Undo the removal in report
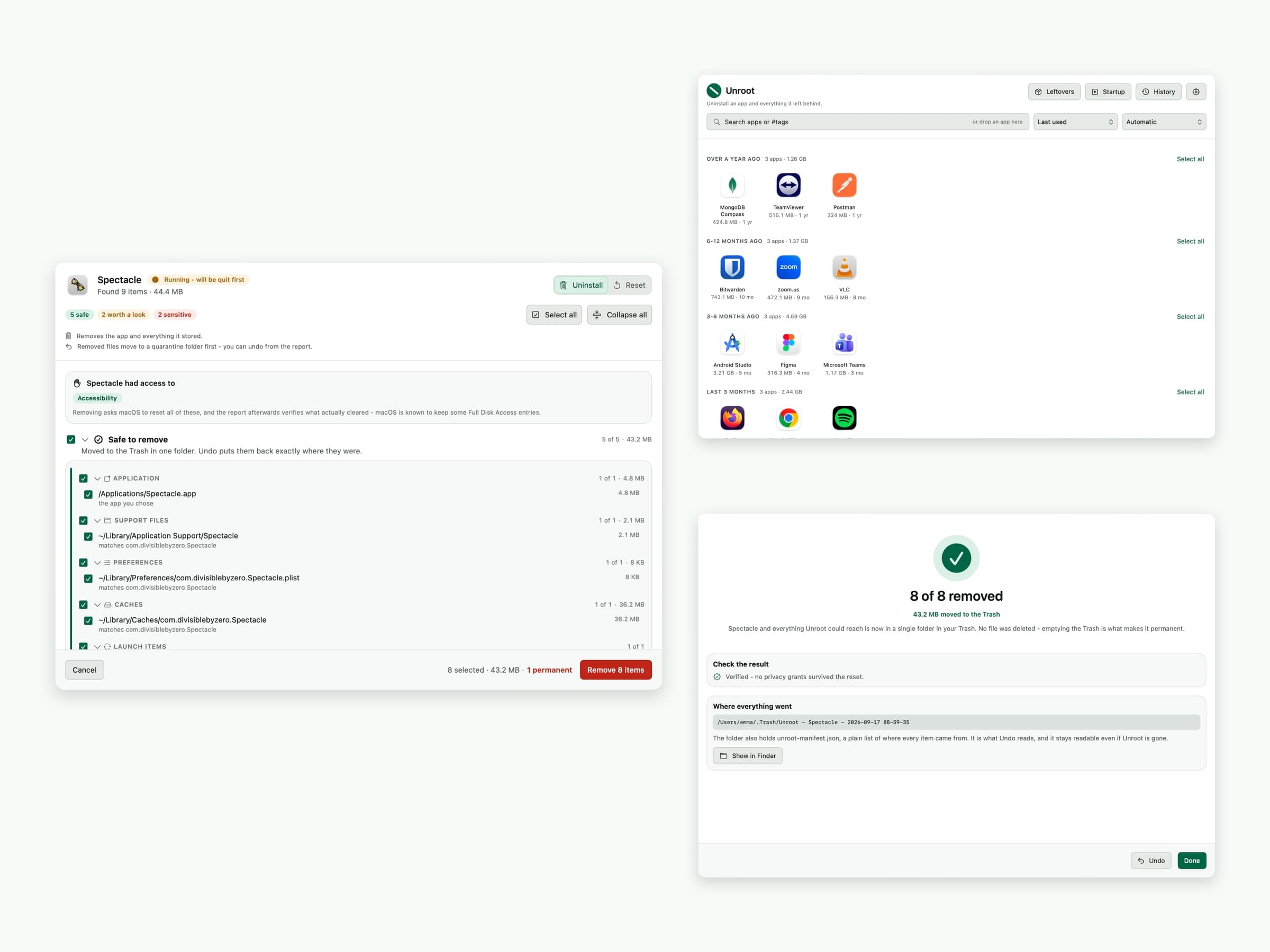 [1150, 861]
